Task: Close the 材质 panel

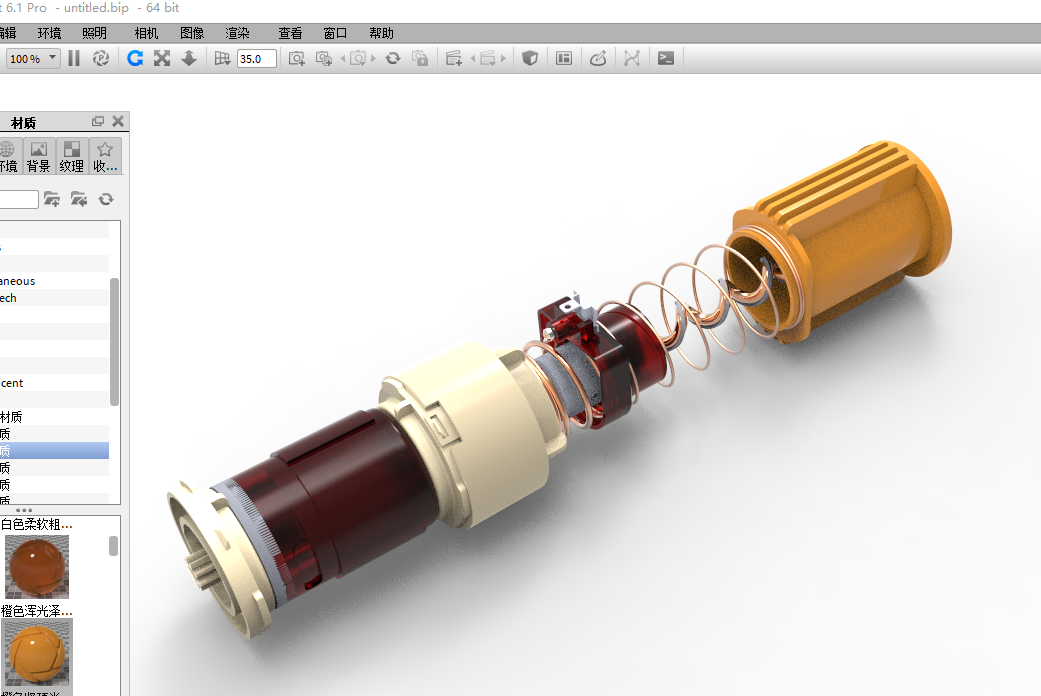Action: 118,121
